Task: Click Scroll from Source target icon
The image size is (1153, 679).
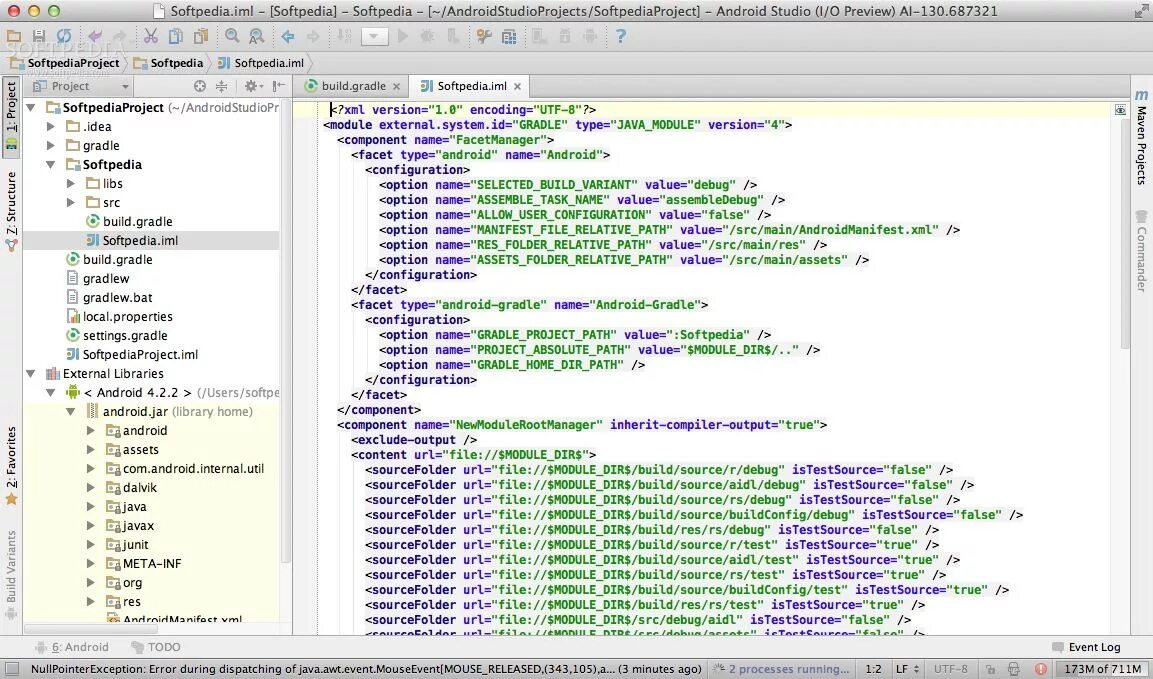Action: 199,86
